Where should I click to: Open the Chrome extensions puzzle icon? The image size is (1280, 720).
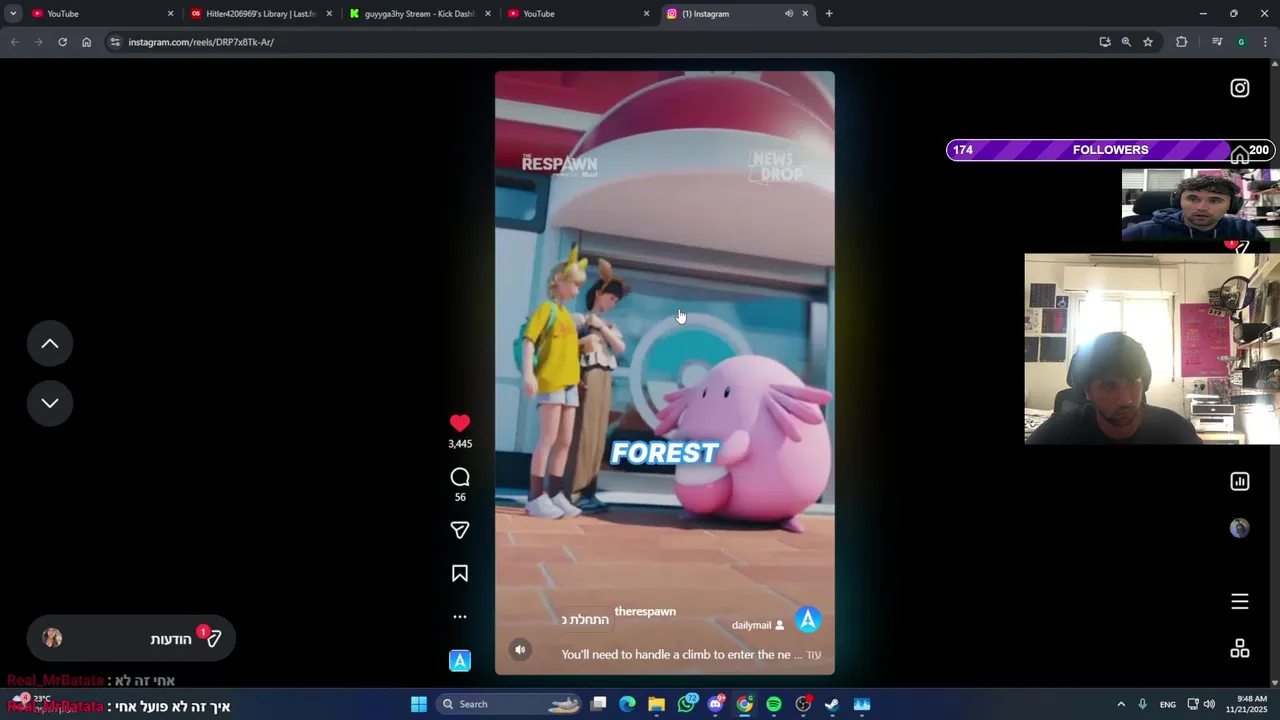tap(1182, 42)
